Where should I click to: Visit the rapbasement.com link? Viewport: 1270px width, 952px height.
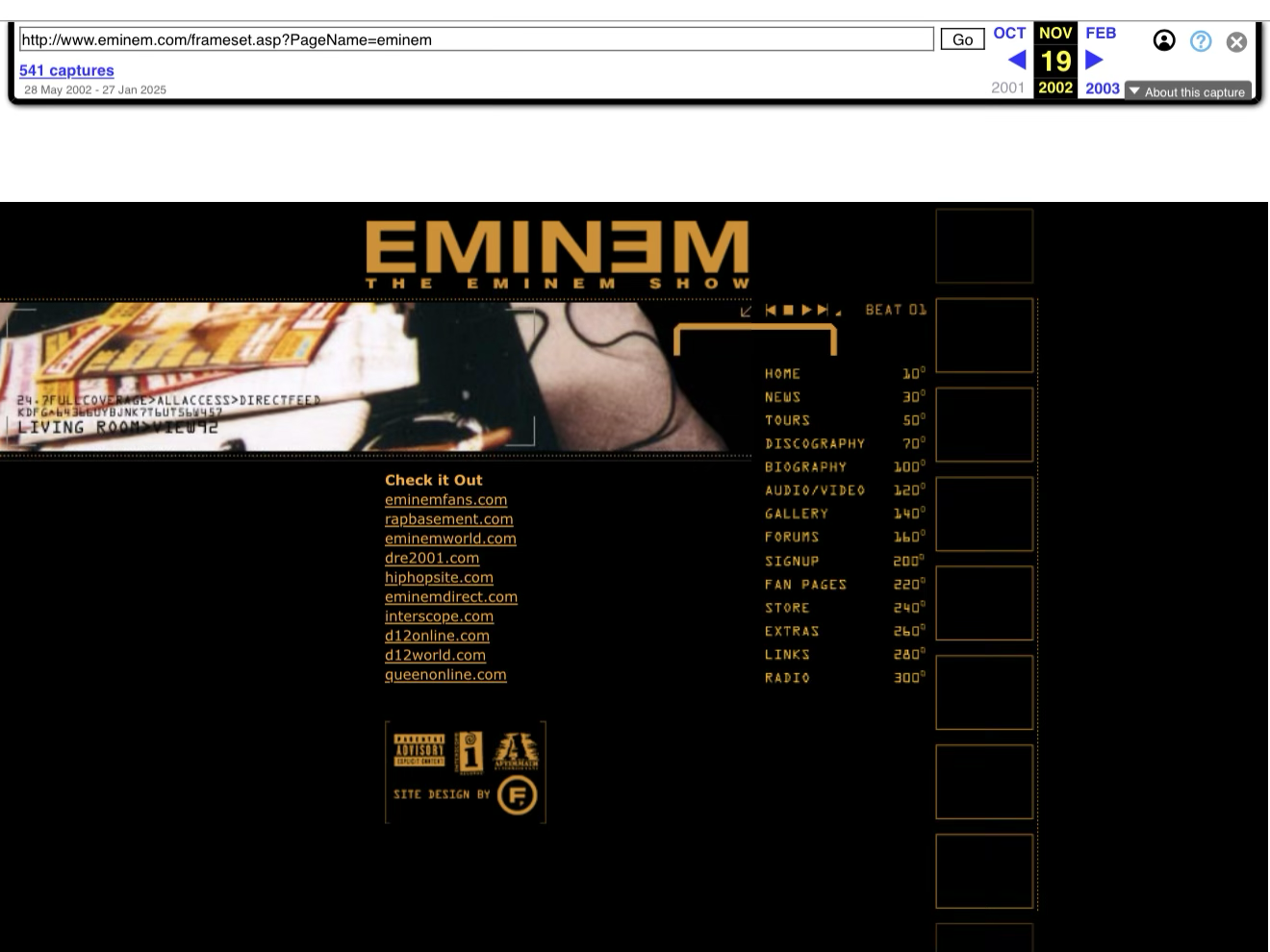click(448, 519)
